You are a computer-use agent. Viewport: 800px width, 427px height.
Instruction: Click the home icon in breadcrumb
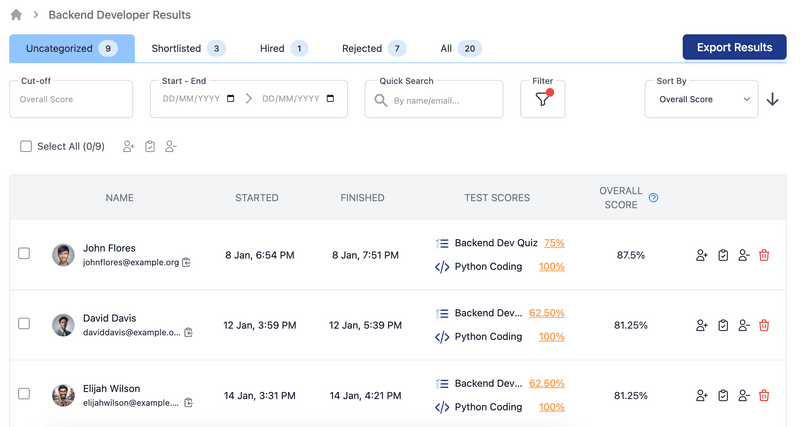[x=16, y=16]
